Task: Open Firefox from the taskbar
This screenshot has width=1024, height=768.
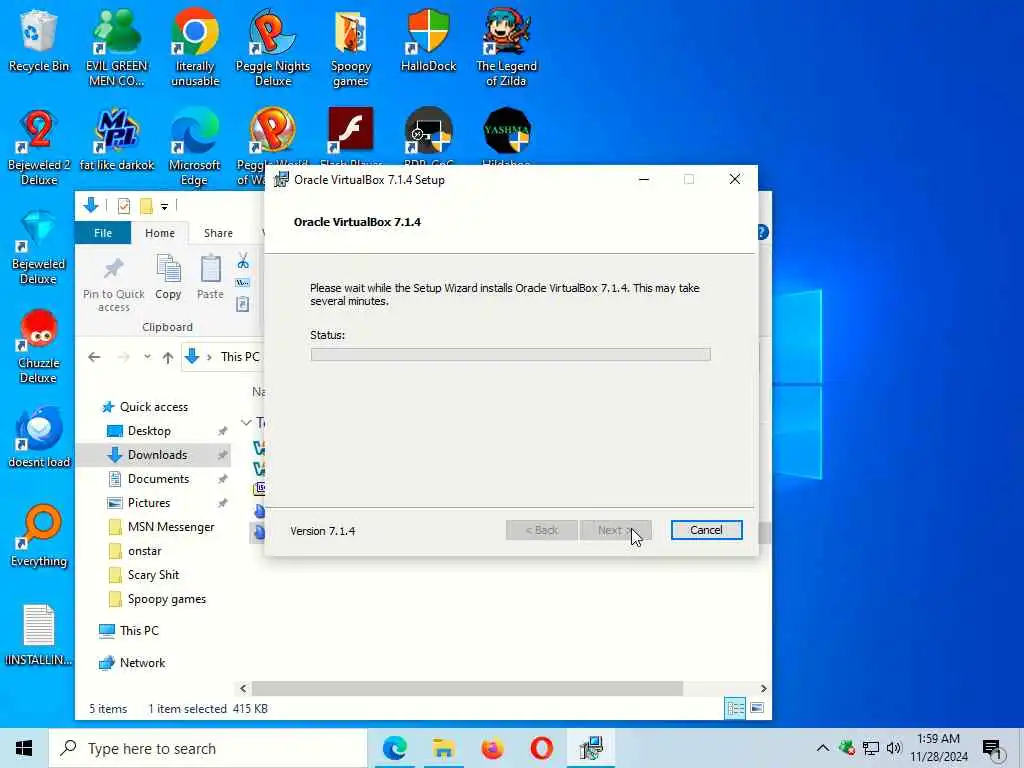Action: click(x=492, y=748)
